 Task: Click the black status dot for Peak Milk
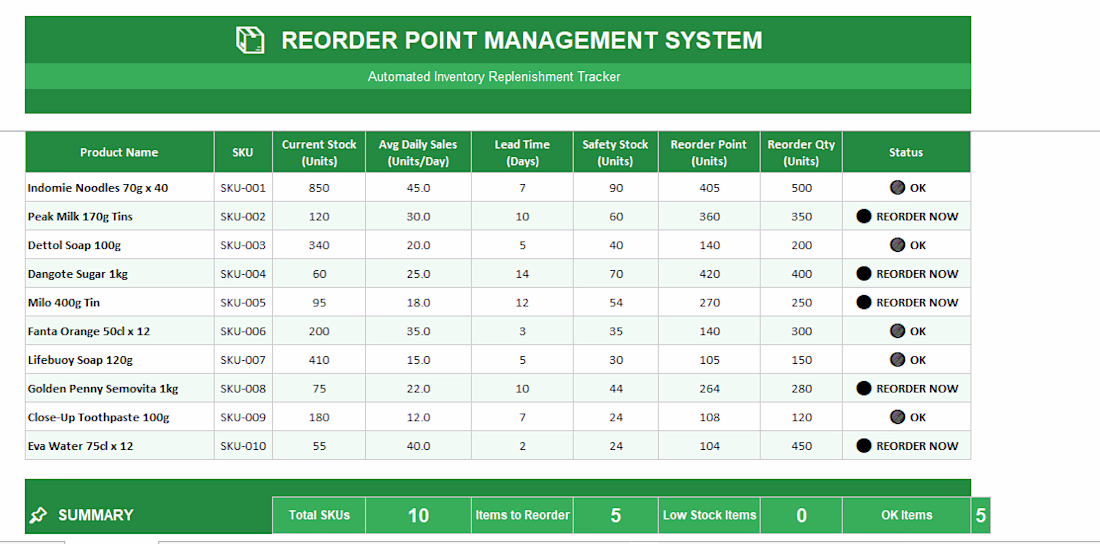[x=864, y=216]
